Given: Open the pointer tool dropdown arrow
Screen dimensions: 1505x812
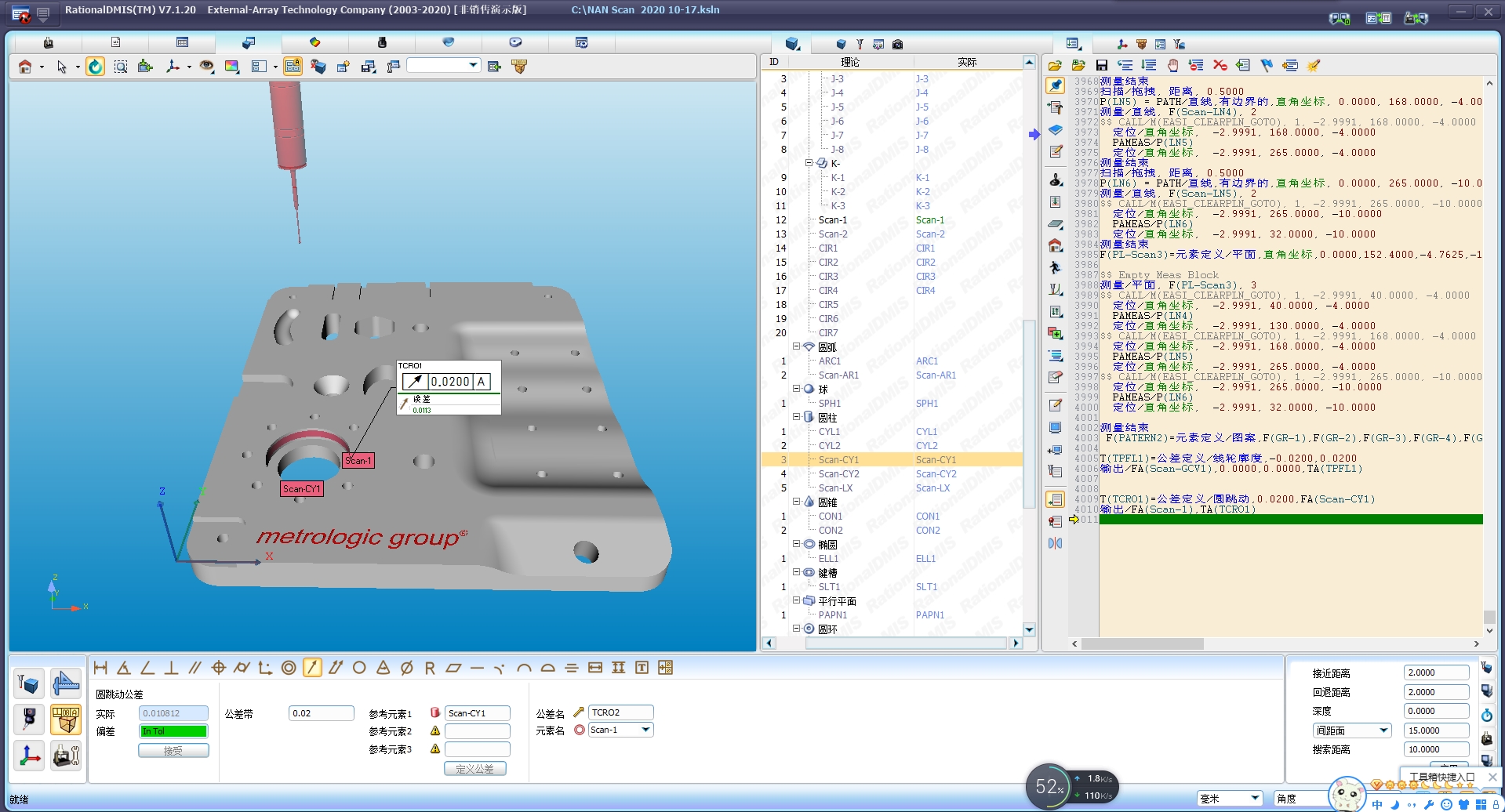Looking at the screenshot, I should (78, 67).
